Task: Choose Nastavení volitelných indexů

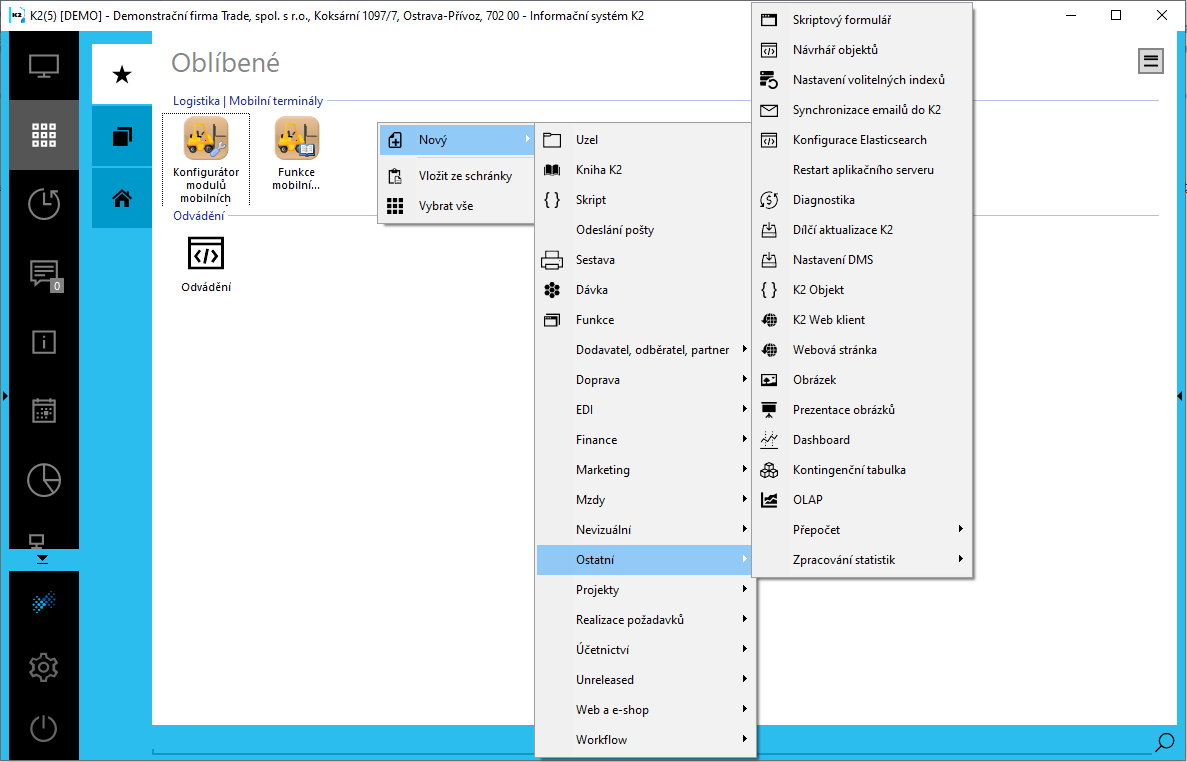Action: pyautogui.click(x=862, y=79)
